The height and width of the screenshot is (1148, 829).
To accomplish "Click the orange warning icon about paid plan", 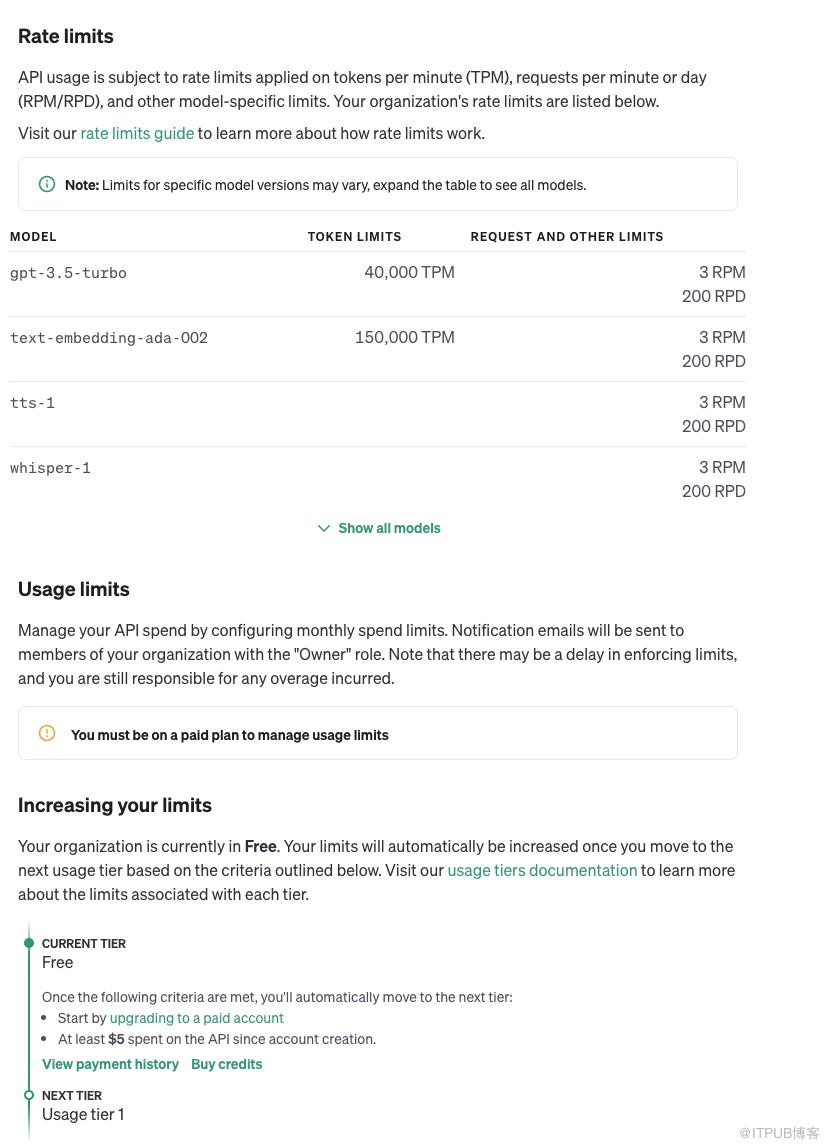I will 47,733.
